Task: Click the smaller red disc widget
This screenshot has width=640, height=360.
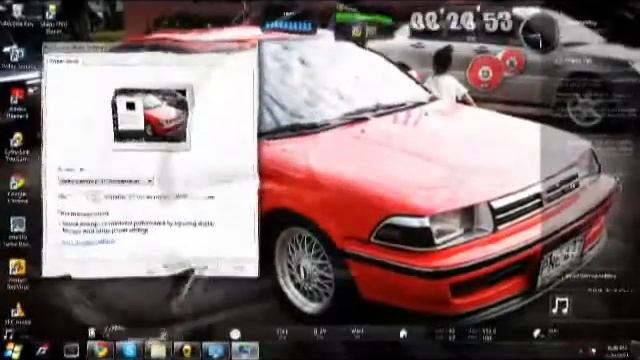Action: 512,62
